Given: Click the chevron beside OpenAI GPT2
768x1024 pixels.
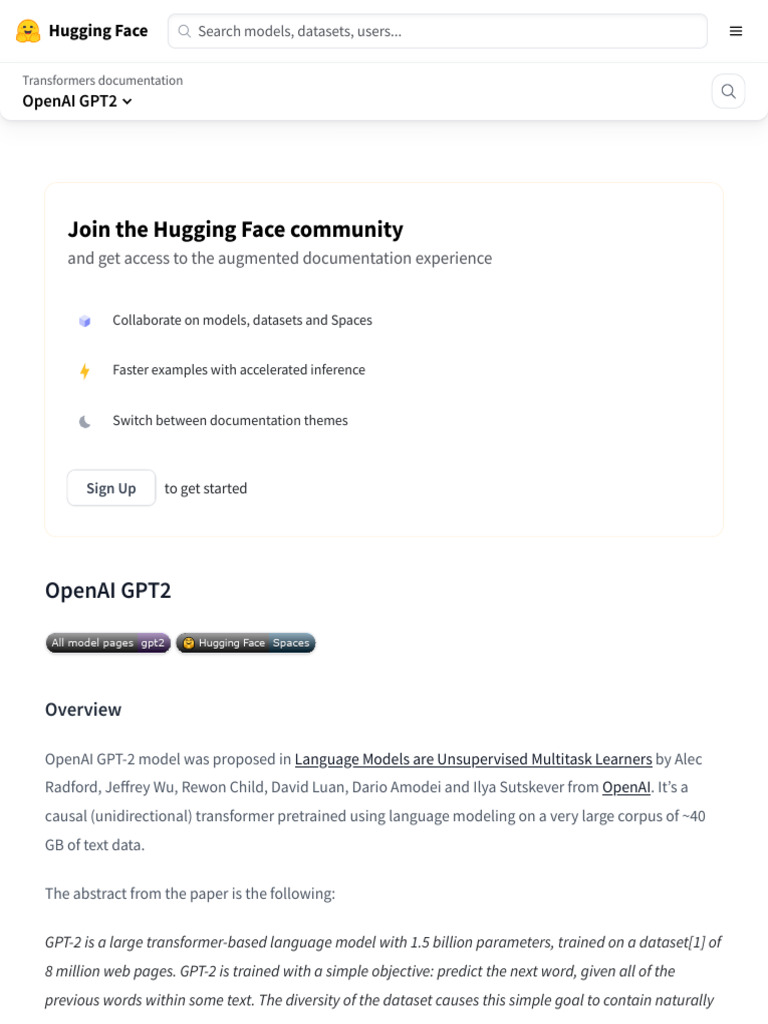Looking at the screenshot, I should pos(127,102).
